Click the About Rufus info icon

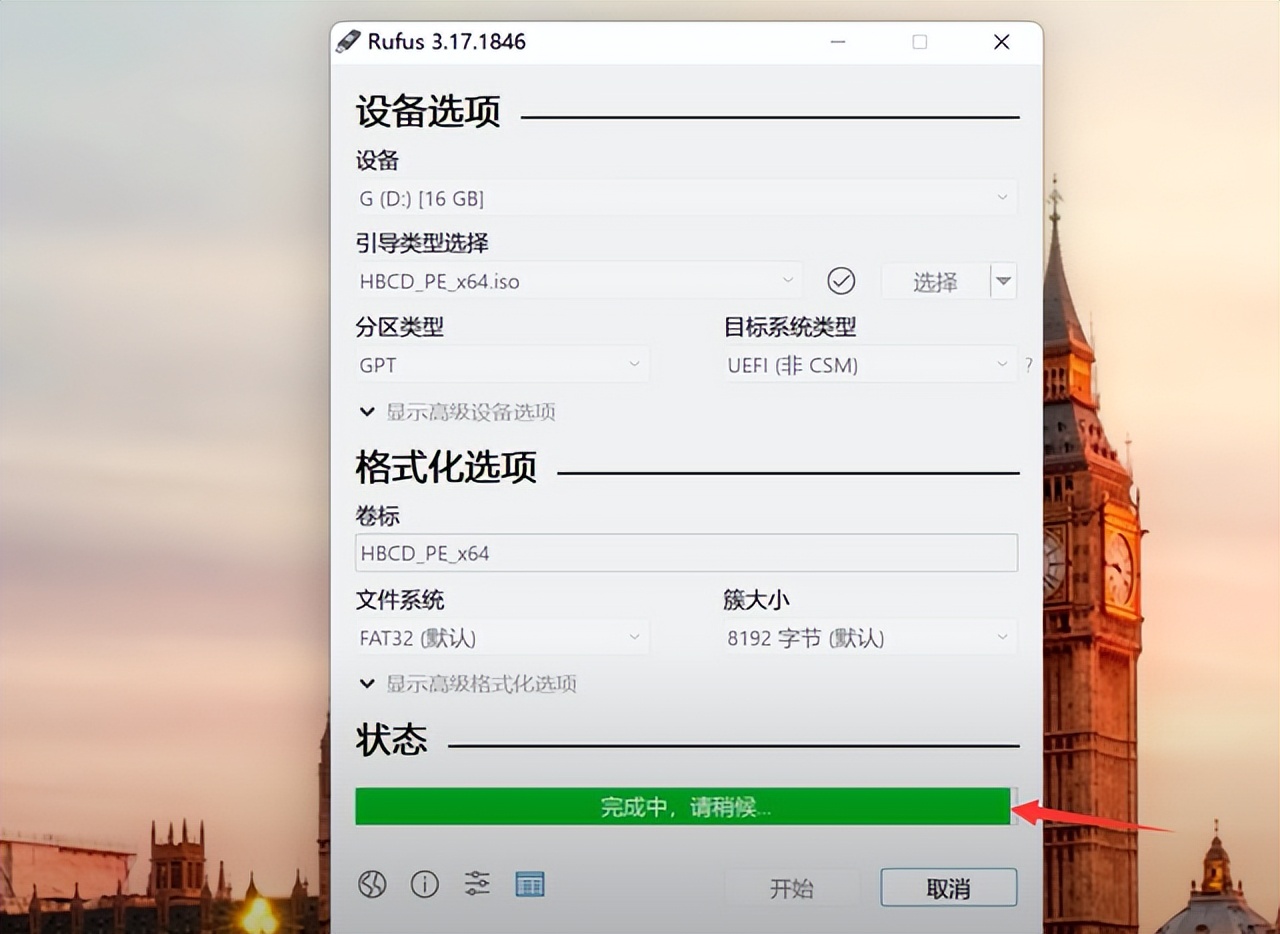point(424,884)
